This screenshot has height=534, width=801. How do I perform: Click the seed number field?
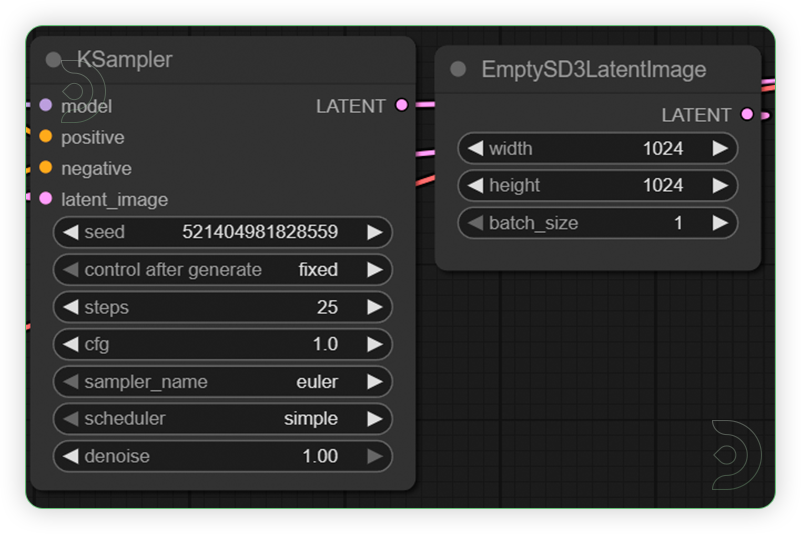pos(260,232)
